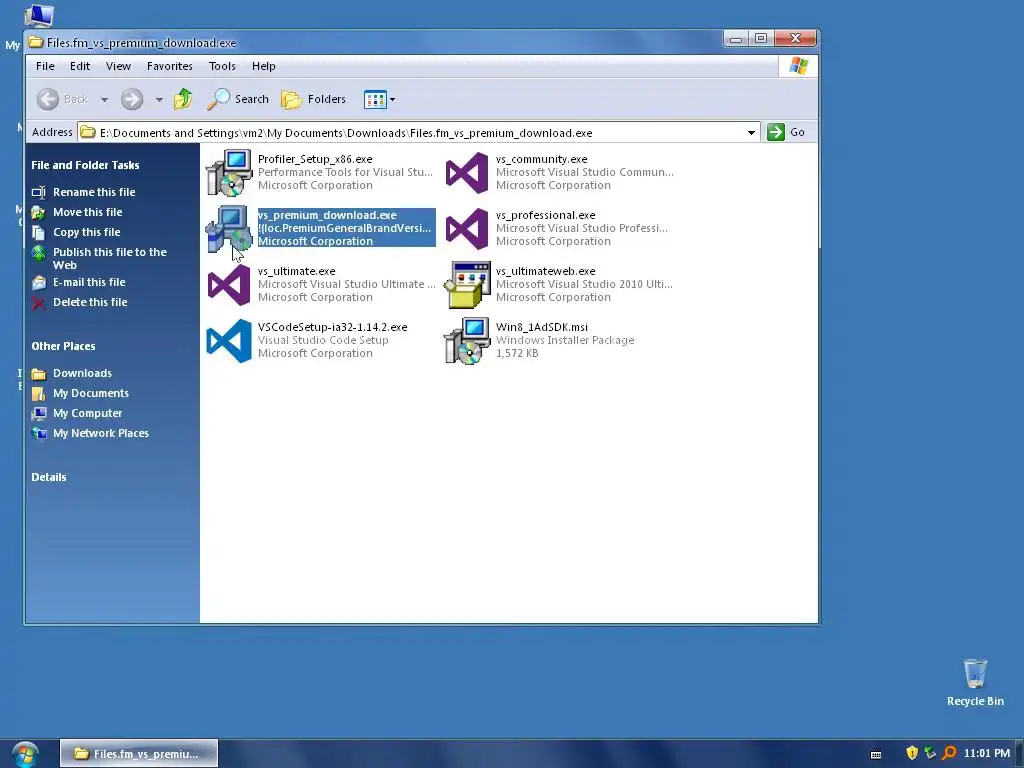The height and width of the screenshot is (768, 1024).
Task: Select the Win8_1AdSDK.msi installer icon
Action: 466,341
